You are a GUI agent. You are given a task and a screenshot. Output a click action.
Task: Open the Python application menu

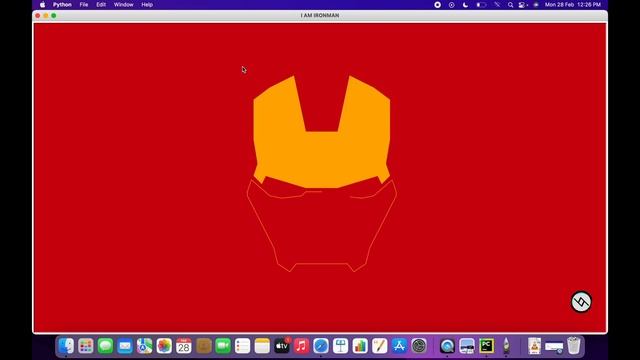62,5
